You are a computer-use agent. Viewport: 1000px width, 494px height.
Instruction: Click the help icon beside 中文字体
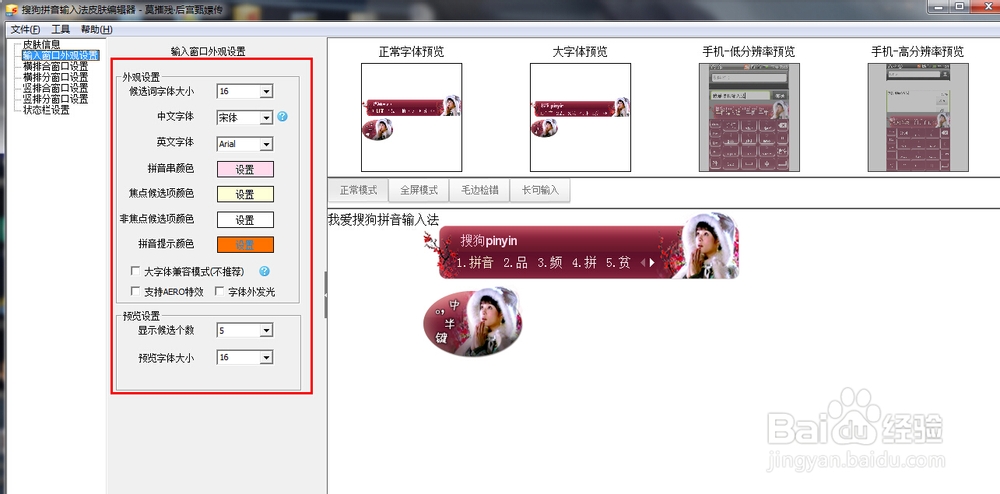tap(283, 117)
